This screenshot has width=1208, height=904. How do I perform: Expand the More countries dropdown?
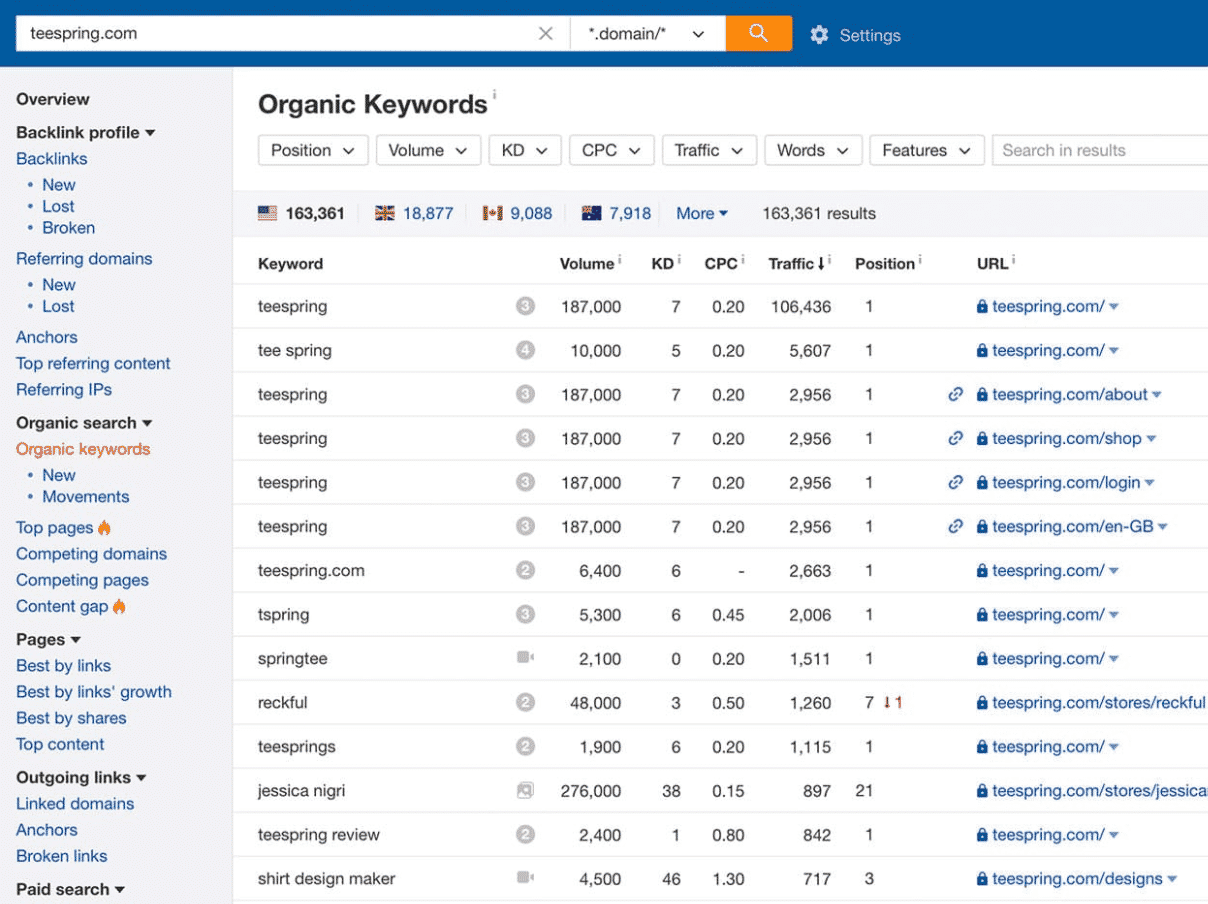tap(701, 213)
